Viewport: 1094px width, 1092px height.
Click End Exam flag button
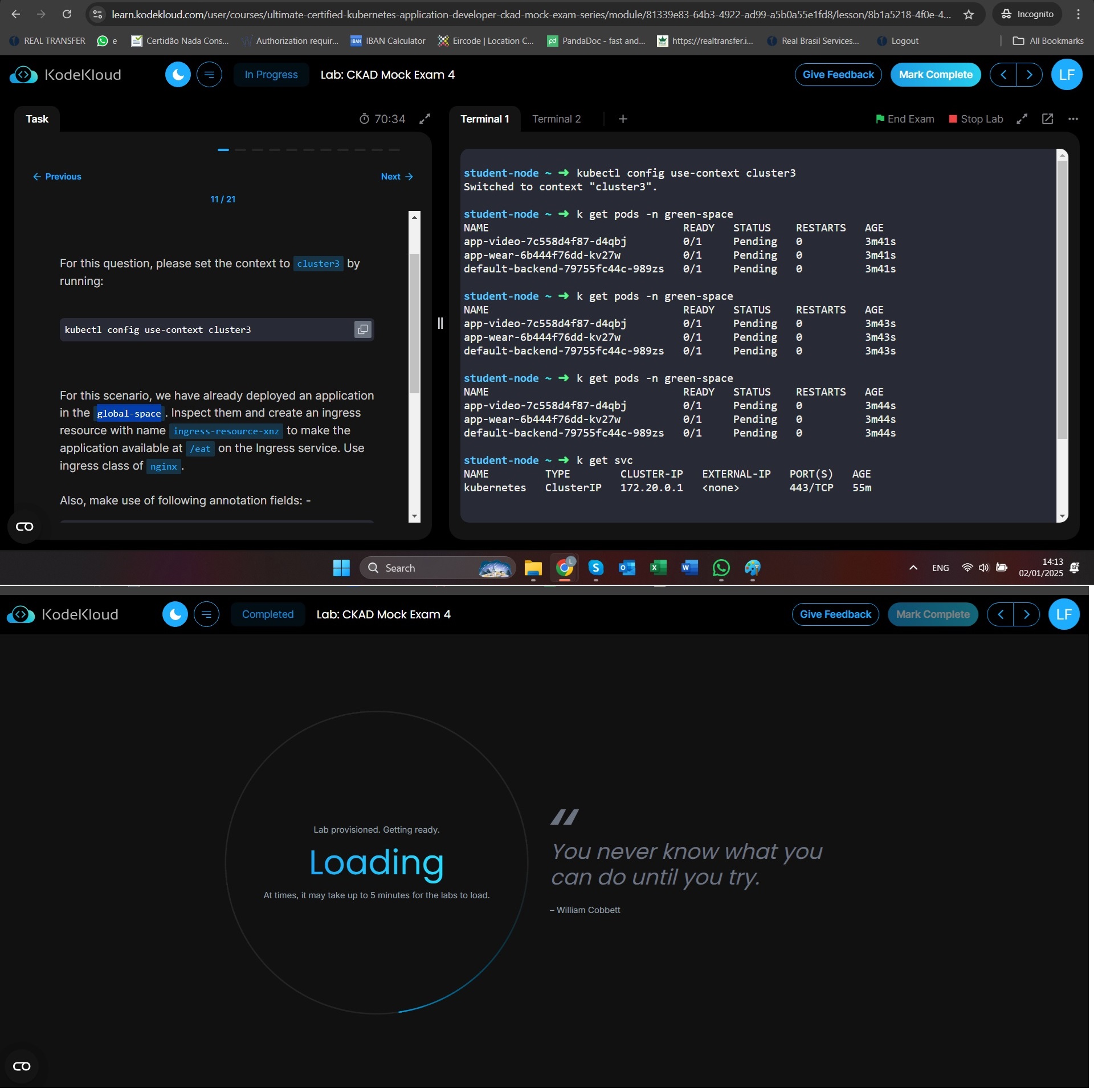tap(905, 119)
